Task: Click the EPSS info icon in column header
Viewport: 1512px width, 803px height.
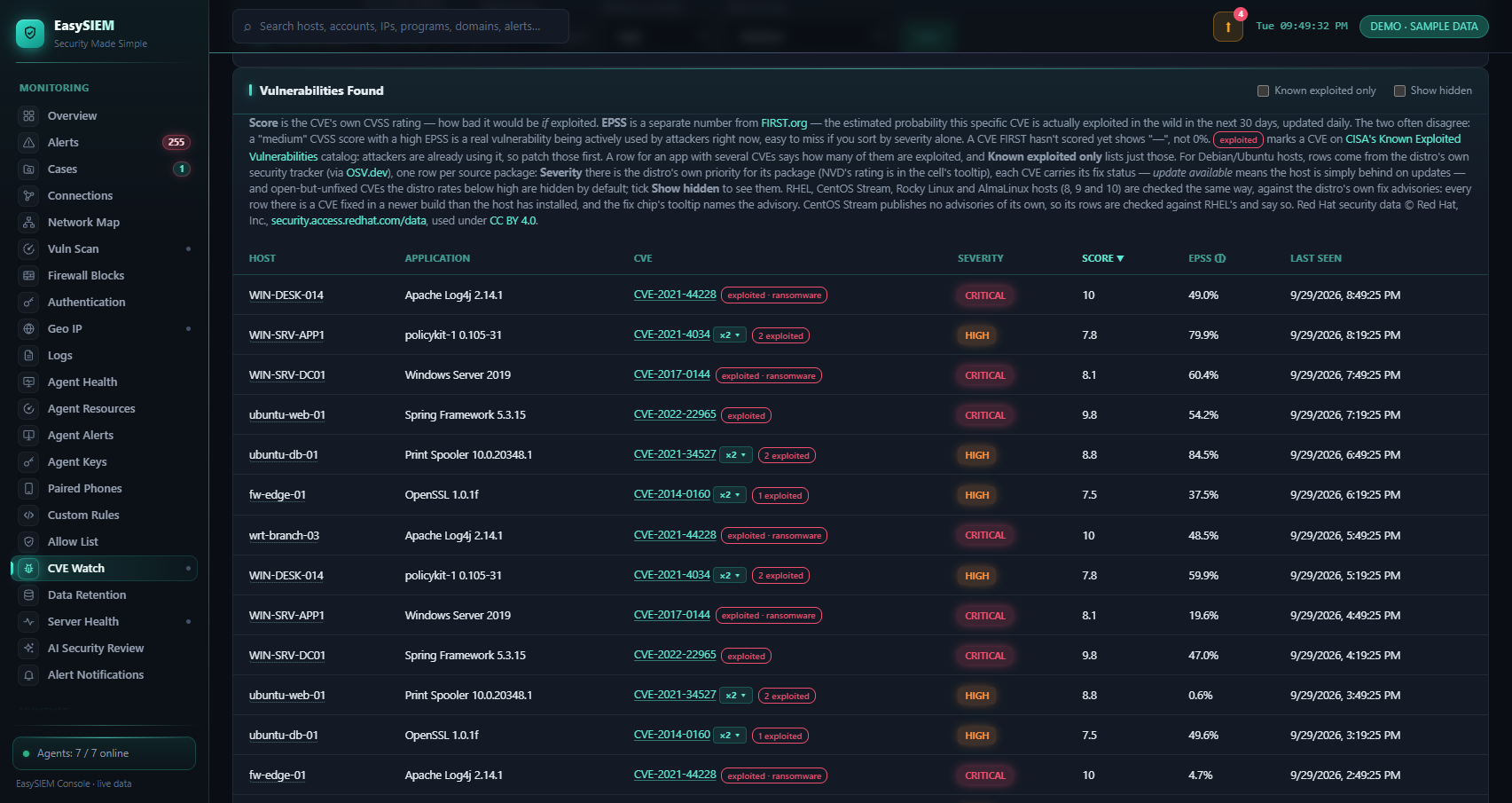Action: (1220, 258)
